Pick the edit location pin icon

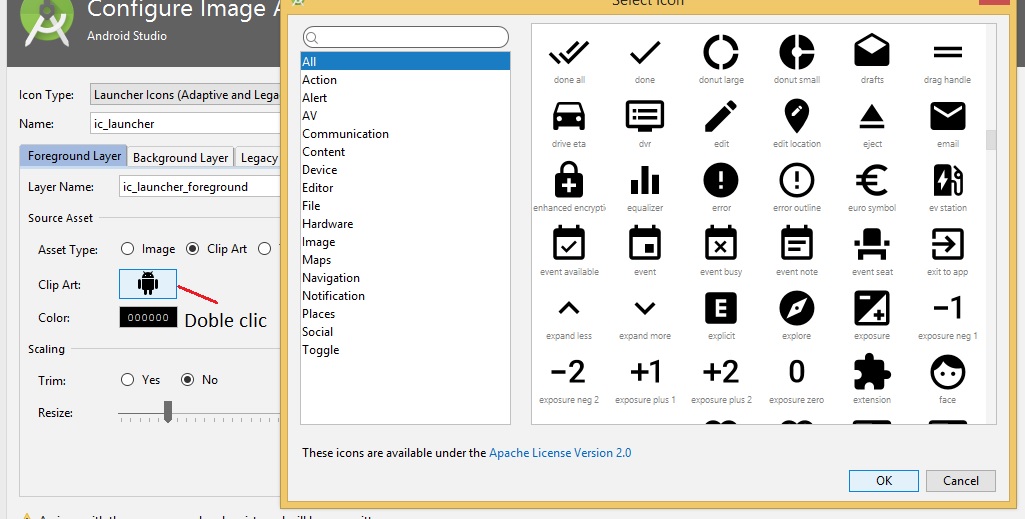[x=796, y=116]
